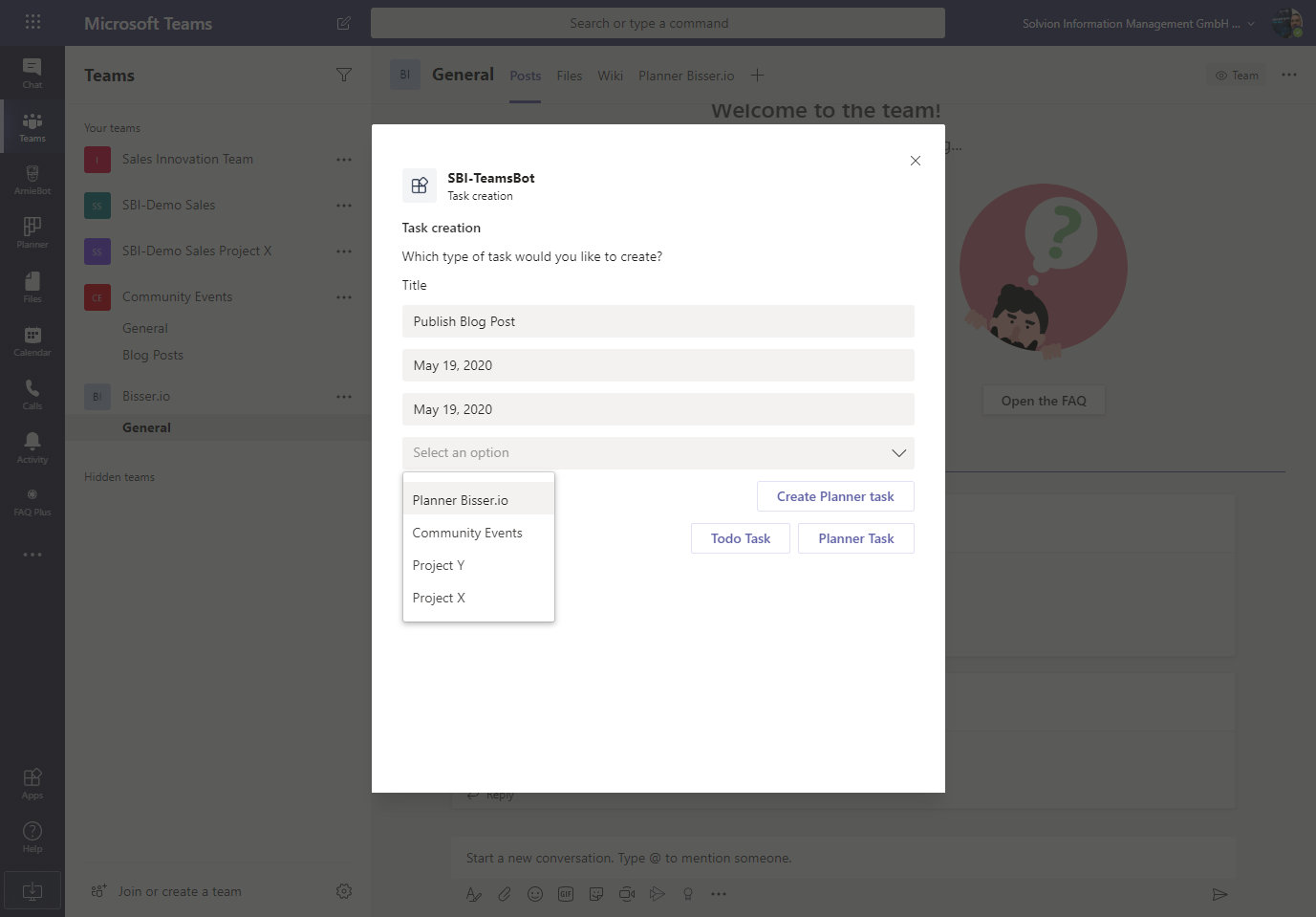The height and width of the screenshot is (917, 1316).
Task: Open the Help icon
Action: click(x=32, y=837)
